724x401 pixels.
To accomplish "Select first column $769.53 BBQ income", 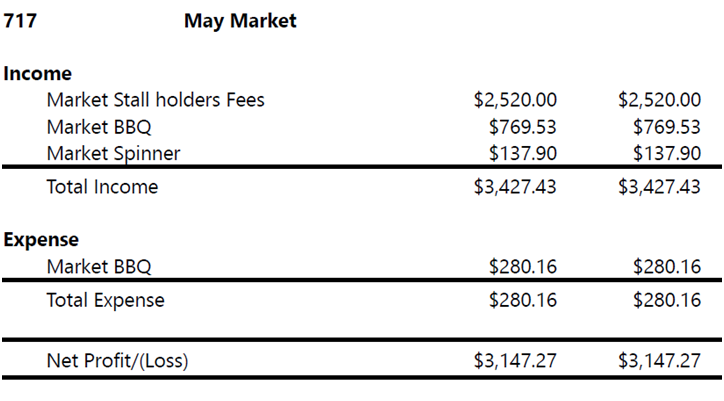I will point(523,127).
